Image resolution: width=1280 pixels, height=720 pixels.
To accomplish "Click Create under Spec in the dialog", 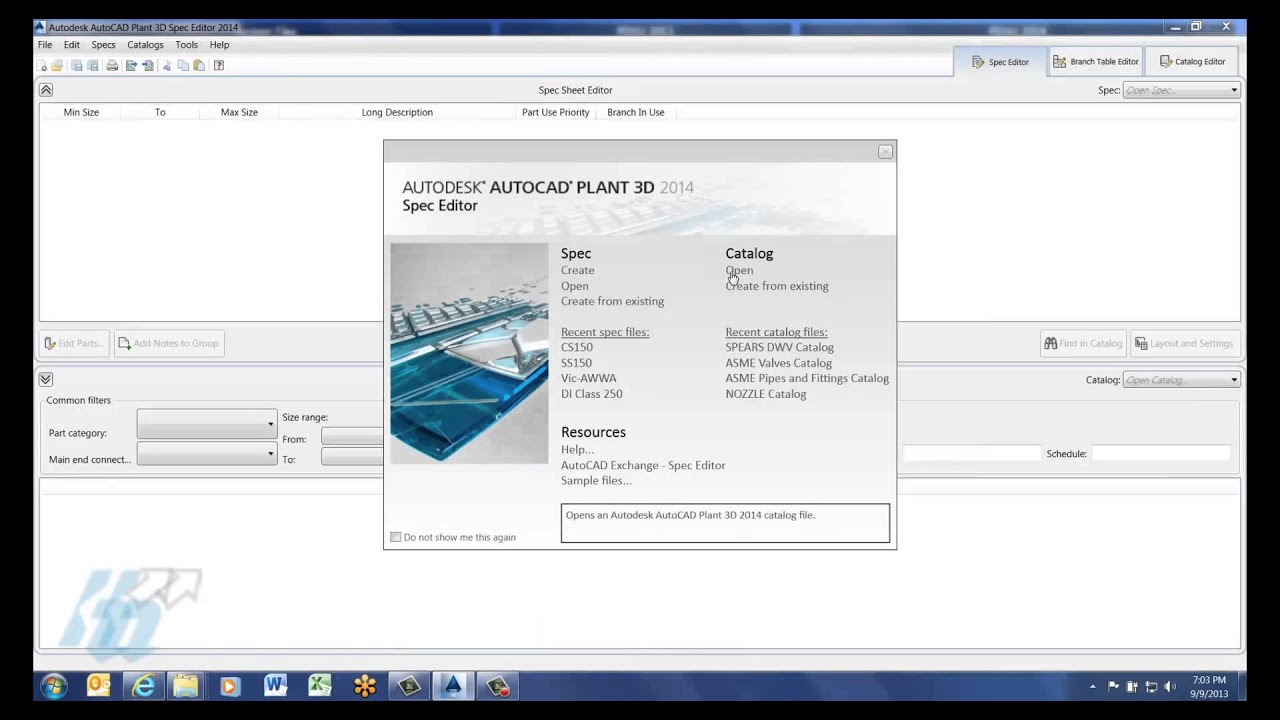I will [578, 270].
